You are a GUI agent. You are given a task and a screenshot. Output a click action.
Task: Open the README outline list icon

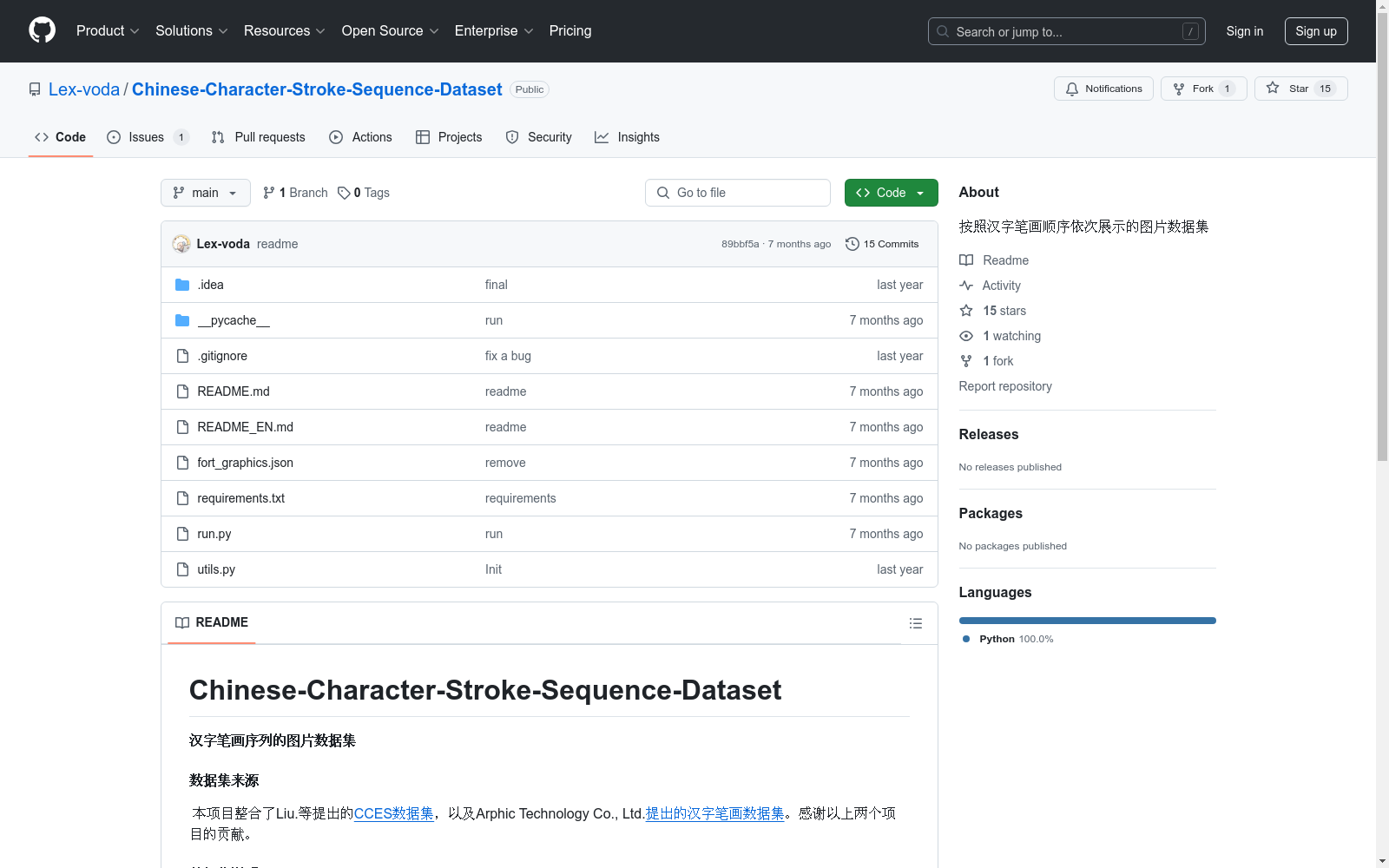coord(915,623)
